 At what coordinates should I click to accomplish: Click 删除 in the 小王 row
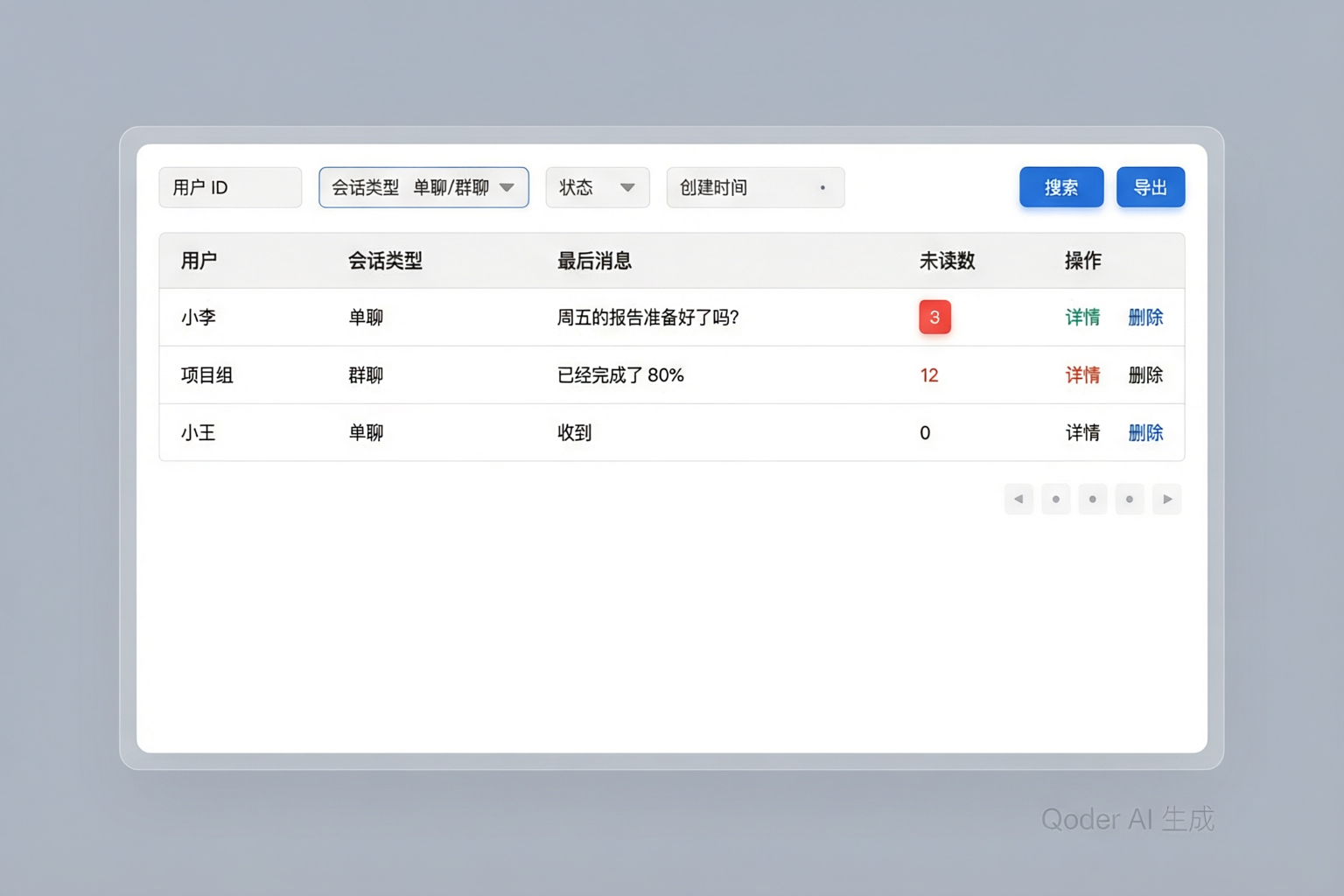pos(1145,433)
